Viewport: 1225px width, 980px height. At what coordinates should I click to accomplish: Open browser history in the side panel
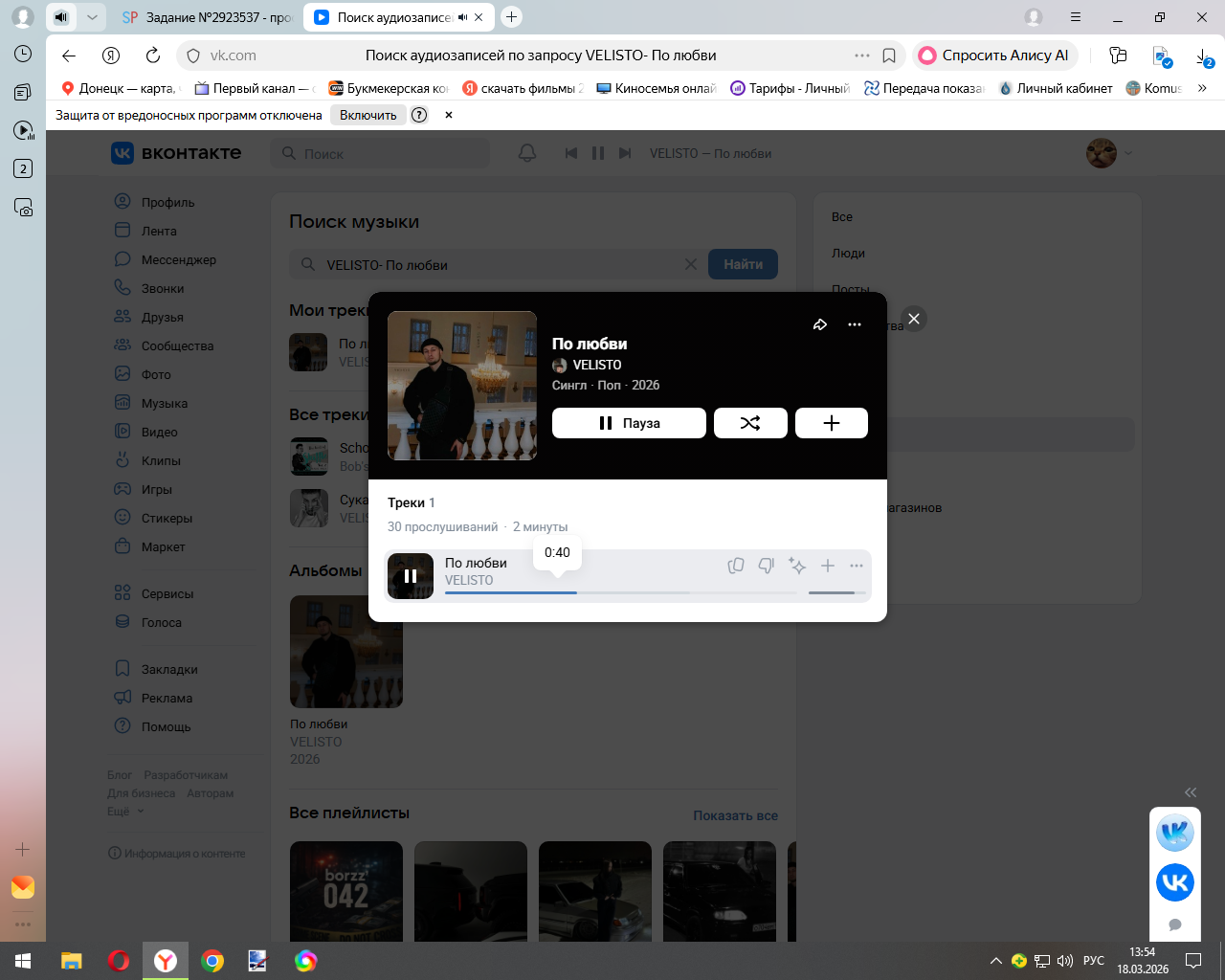(23, 55)
